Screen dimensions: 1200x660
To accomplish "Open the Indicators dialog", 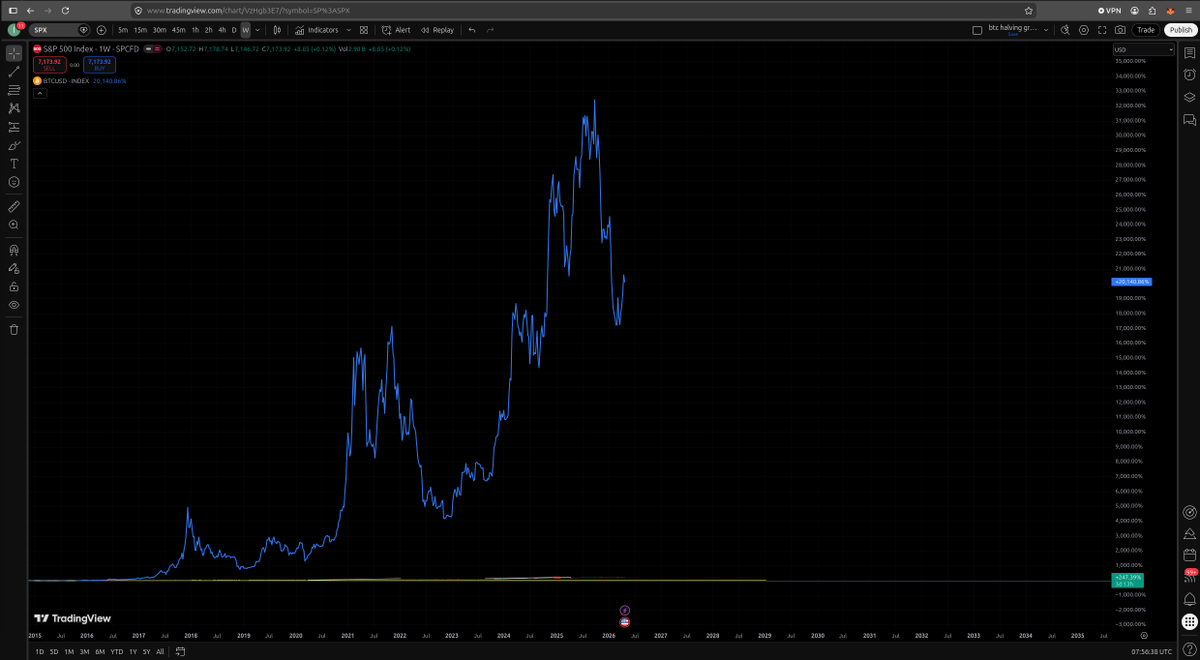I will tap(317, 30).
